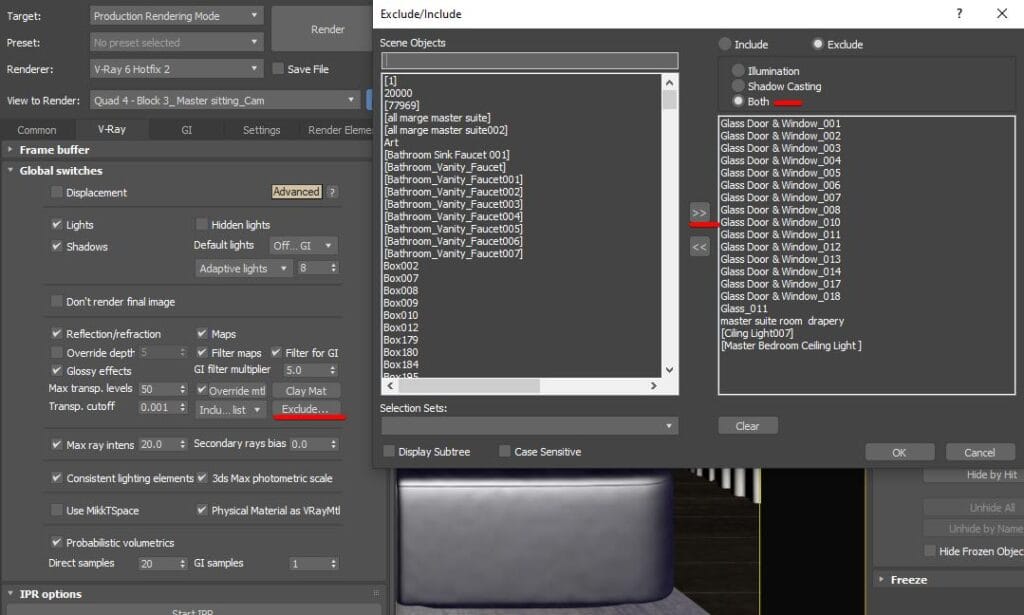Image resolution: width=1024 pixels, height=615 pixels.
Task: Enable the Hidden lights checkbox
Action: pos(201,224)
